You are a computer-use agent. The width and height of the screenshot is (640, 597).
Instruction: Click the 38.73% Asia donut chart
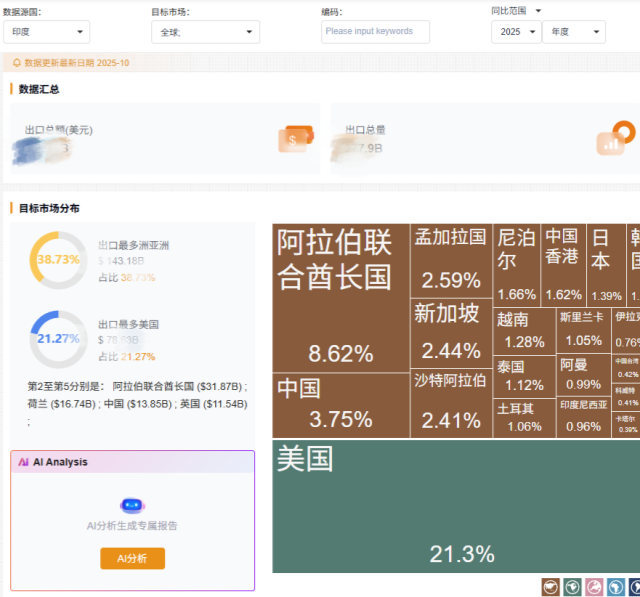coord(58,260)
